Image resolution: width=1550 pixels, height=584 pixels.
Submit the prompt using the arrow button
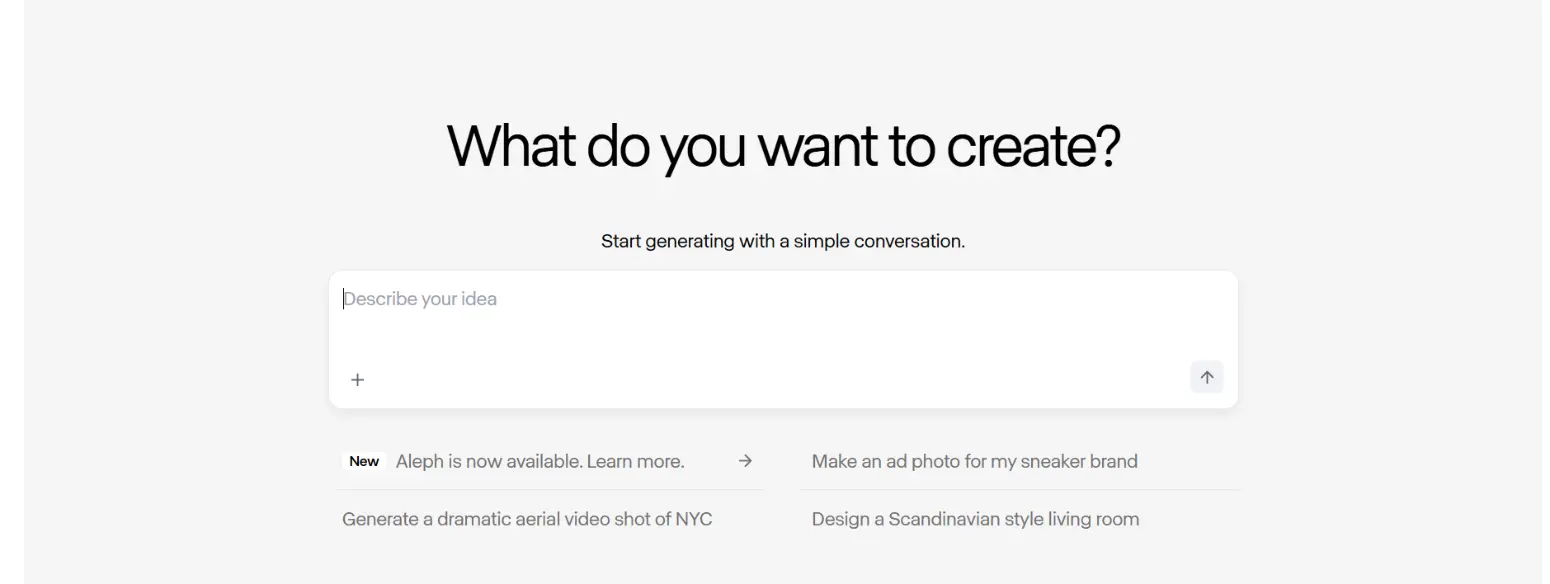click(x=1206, y=378)
